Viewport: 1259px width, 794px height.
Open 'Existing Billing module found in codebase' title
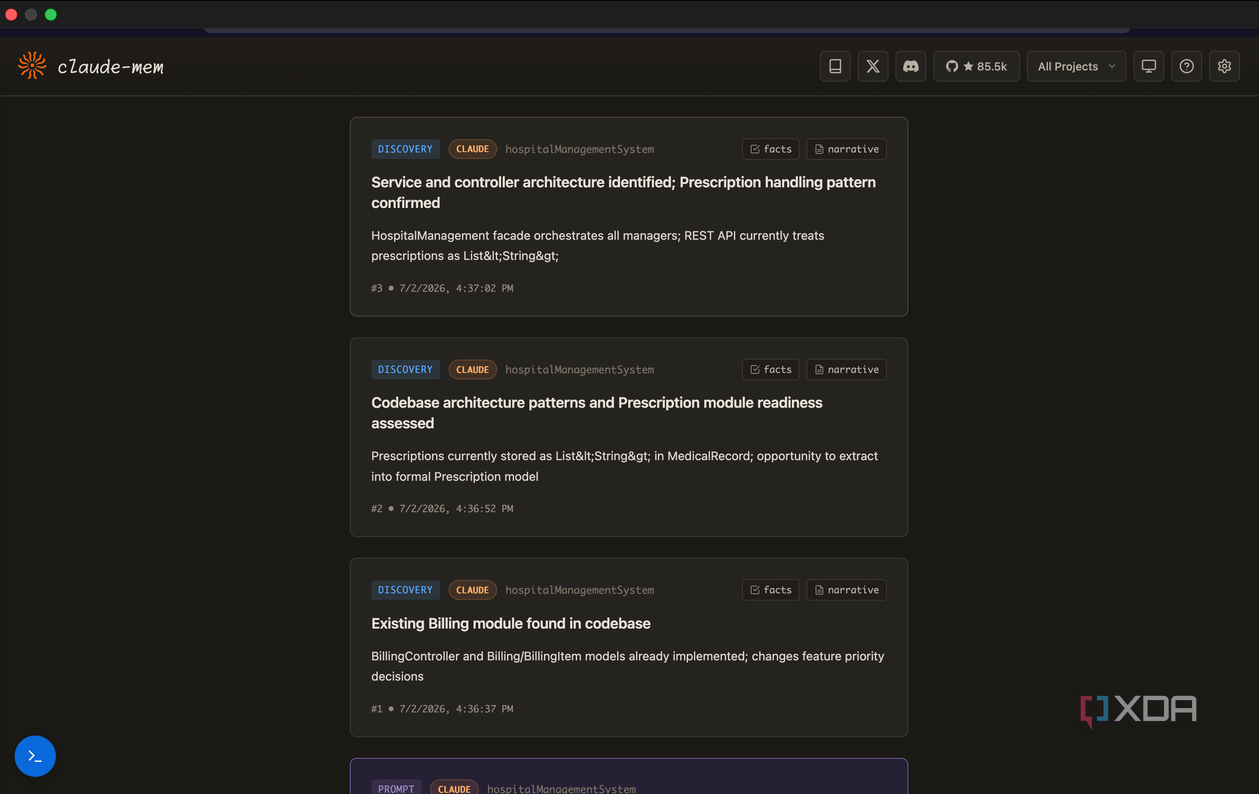pos(511,623)
